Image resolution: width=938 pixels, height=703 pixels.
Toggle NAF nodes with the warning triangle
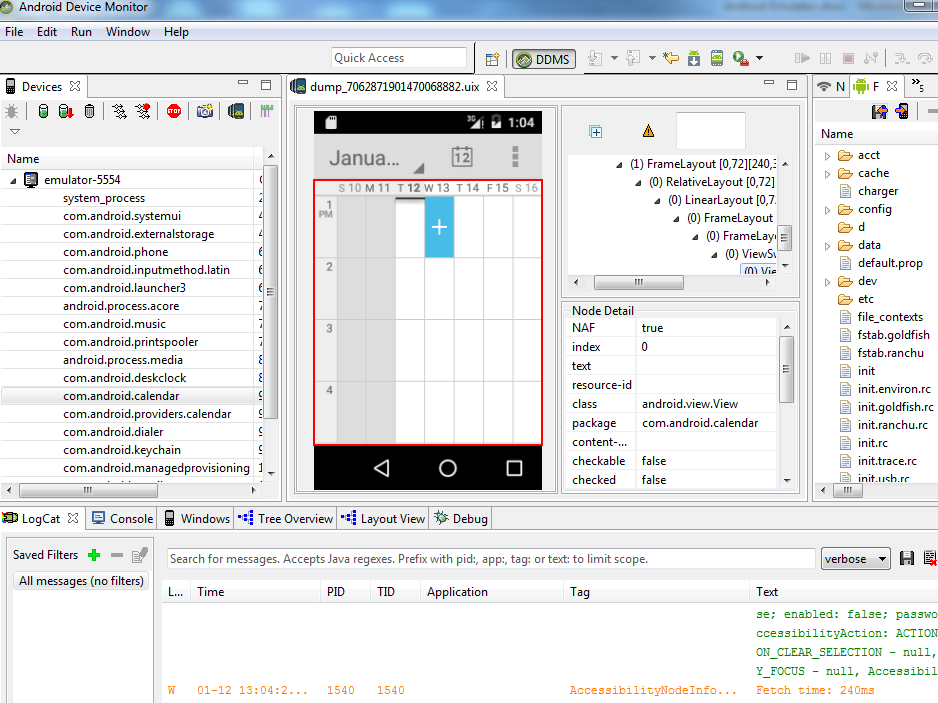(x=648, y=131)
